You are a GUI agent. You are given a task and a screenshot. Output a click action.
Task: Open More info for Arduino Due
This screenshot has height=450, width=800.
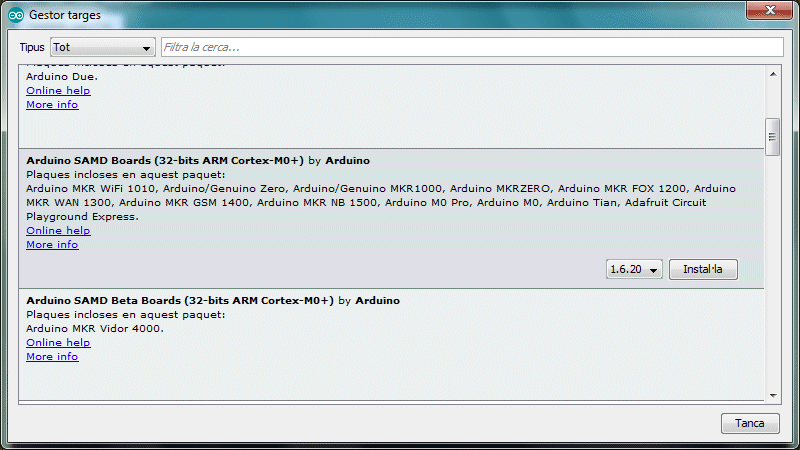tap(52, 105)
